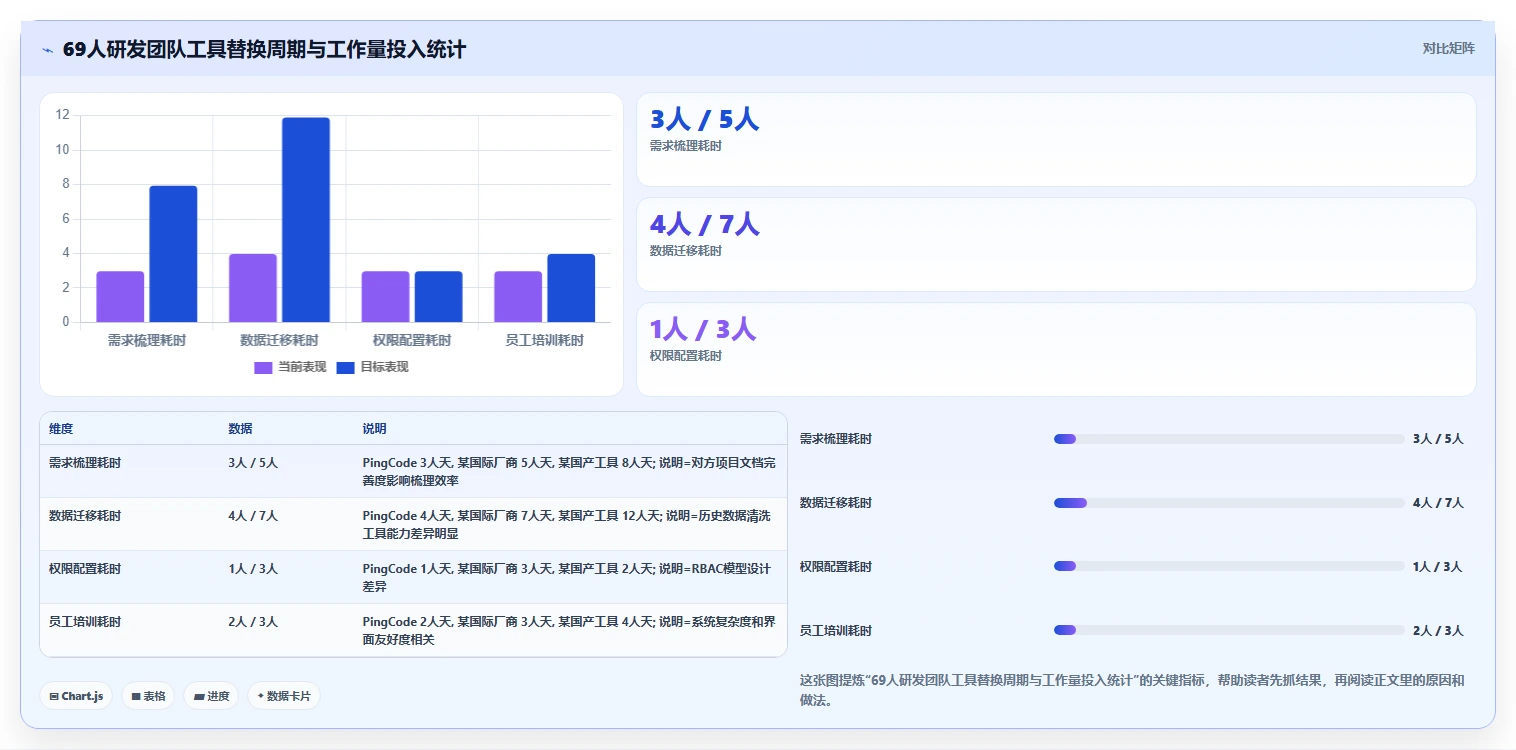Click the purple 权限配置耗时 chart bar
Screen dimensions: 1516x750
pyautogui.click(x=385, y=297)
